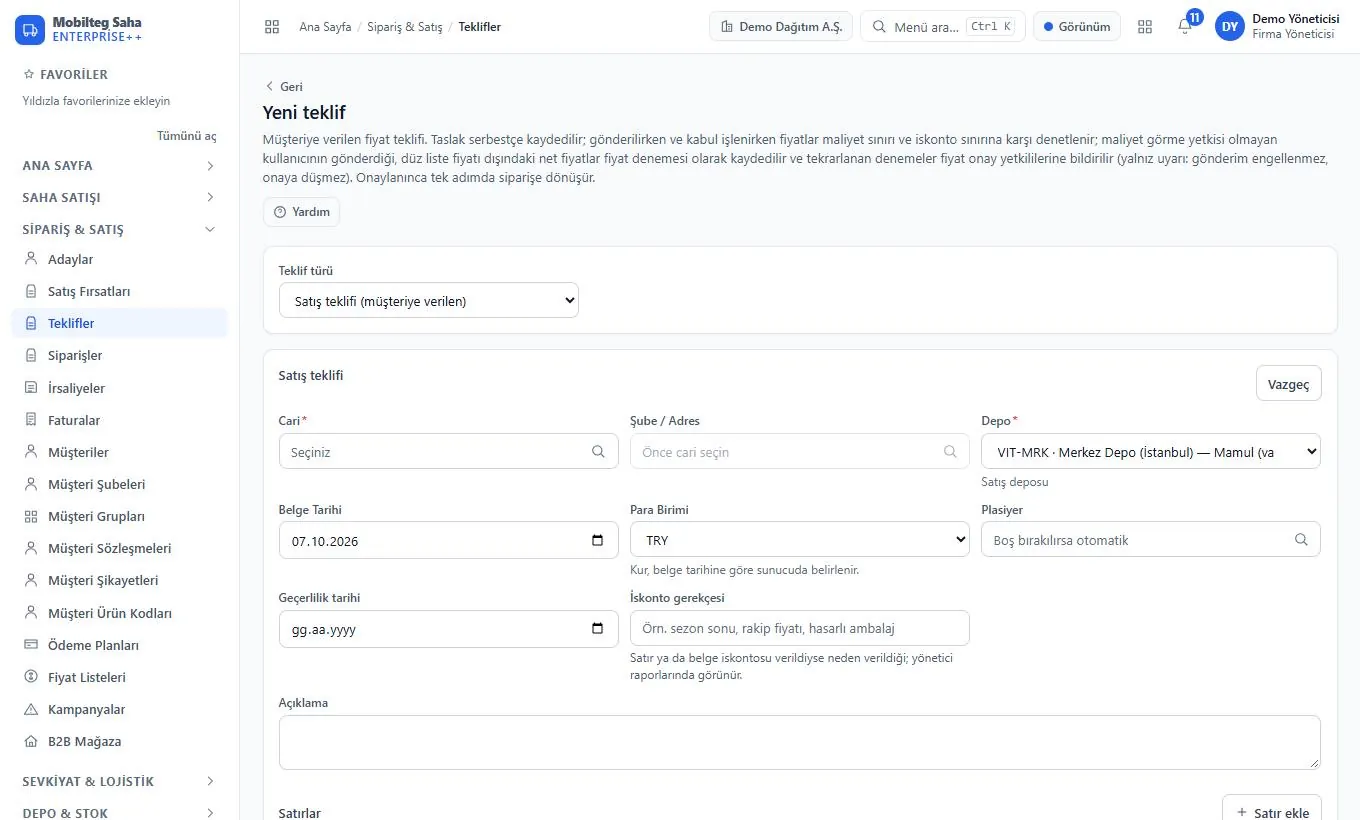Click the Mobilteg Saha truck logo
The image size is (1360, 820).
30,30
